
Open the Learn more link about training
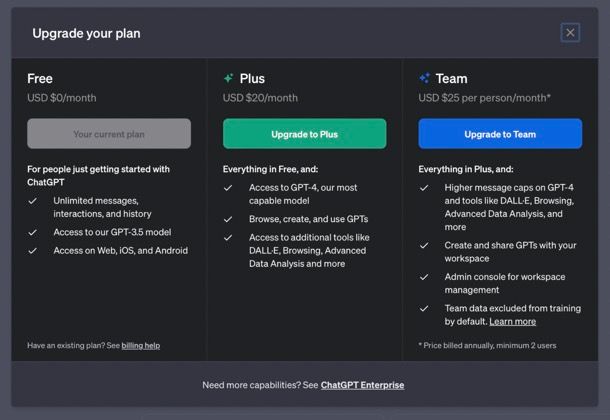tap(512, 322)
